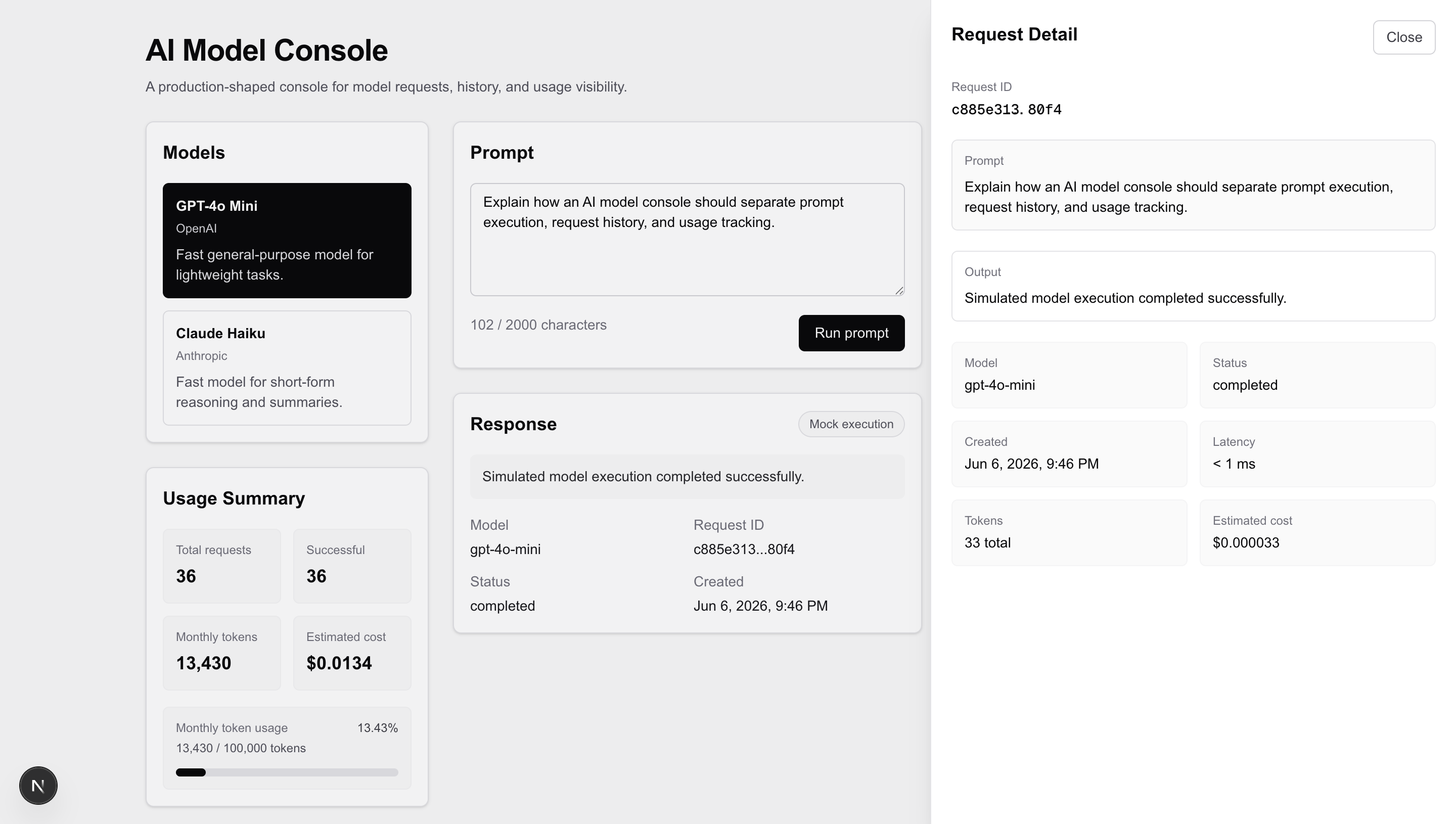1456x824 pixels.
Task: Click the Created date tile in detail panel
Action: tap(1069, 454)
